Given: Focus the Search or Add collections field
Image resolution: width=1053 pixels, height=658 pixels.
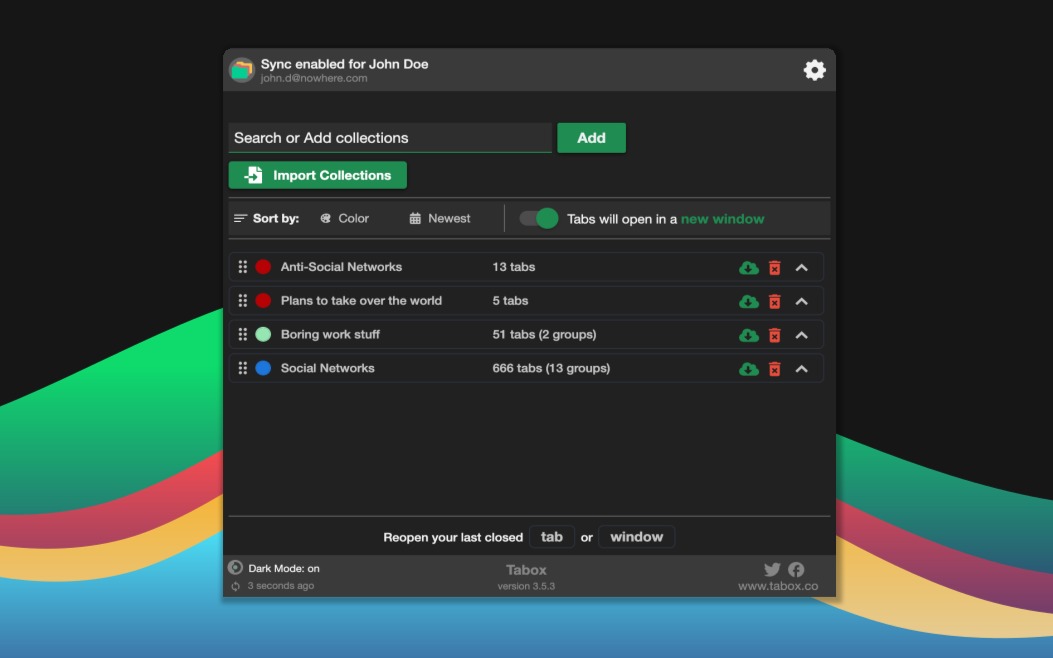Looking at the screenshot, I should [390, 138].
